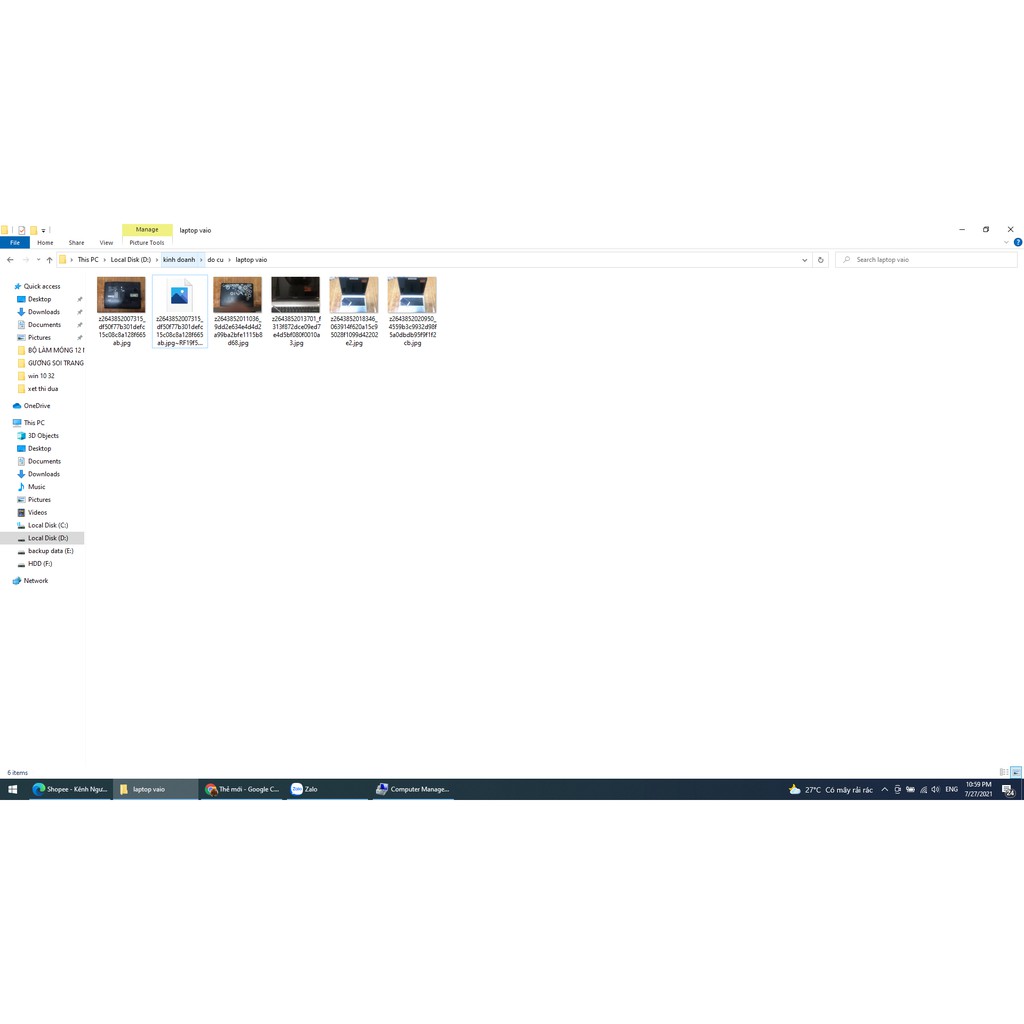Open the Zalo app from taskbar

click(x=305, y=789)
